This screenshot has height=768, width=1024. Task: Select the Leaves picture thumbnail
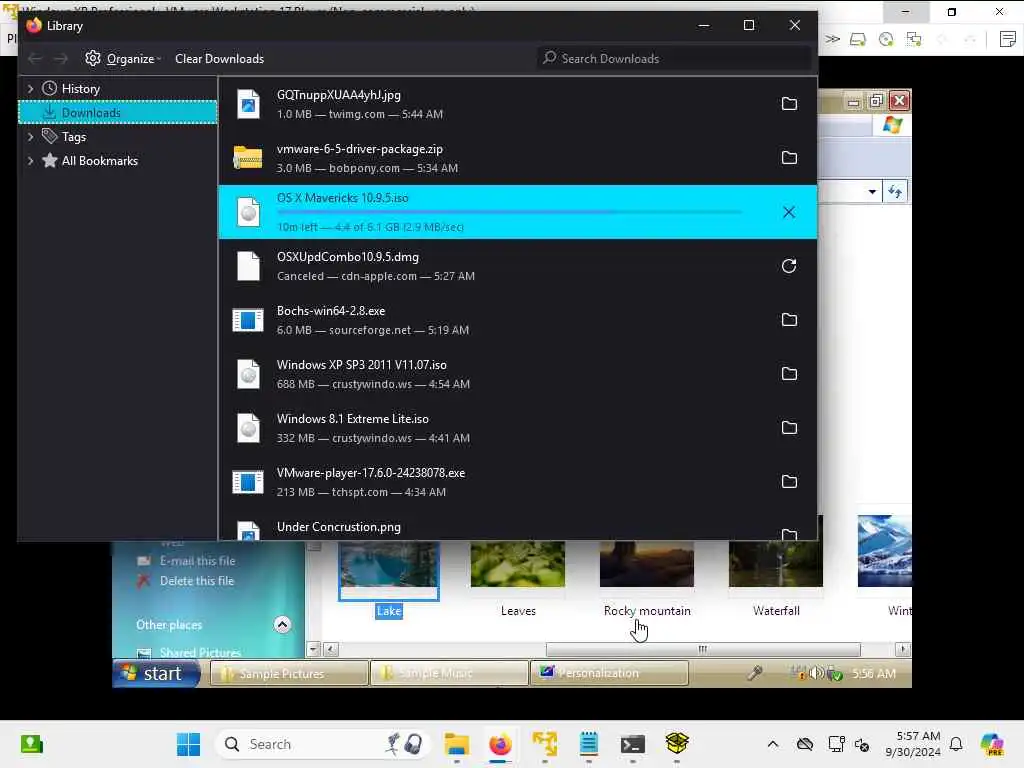tap(518, 564)
